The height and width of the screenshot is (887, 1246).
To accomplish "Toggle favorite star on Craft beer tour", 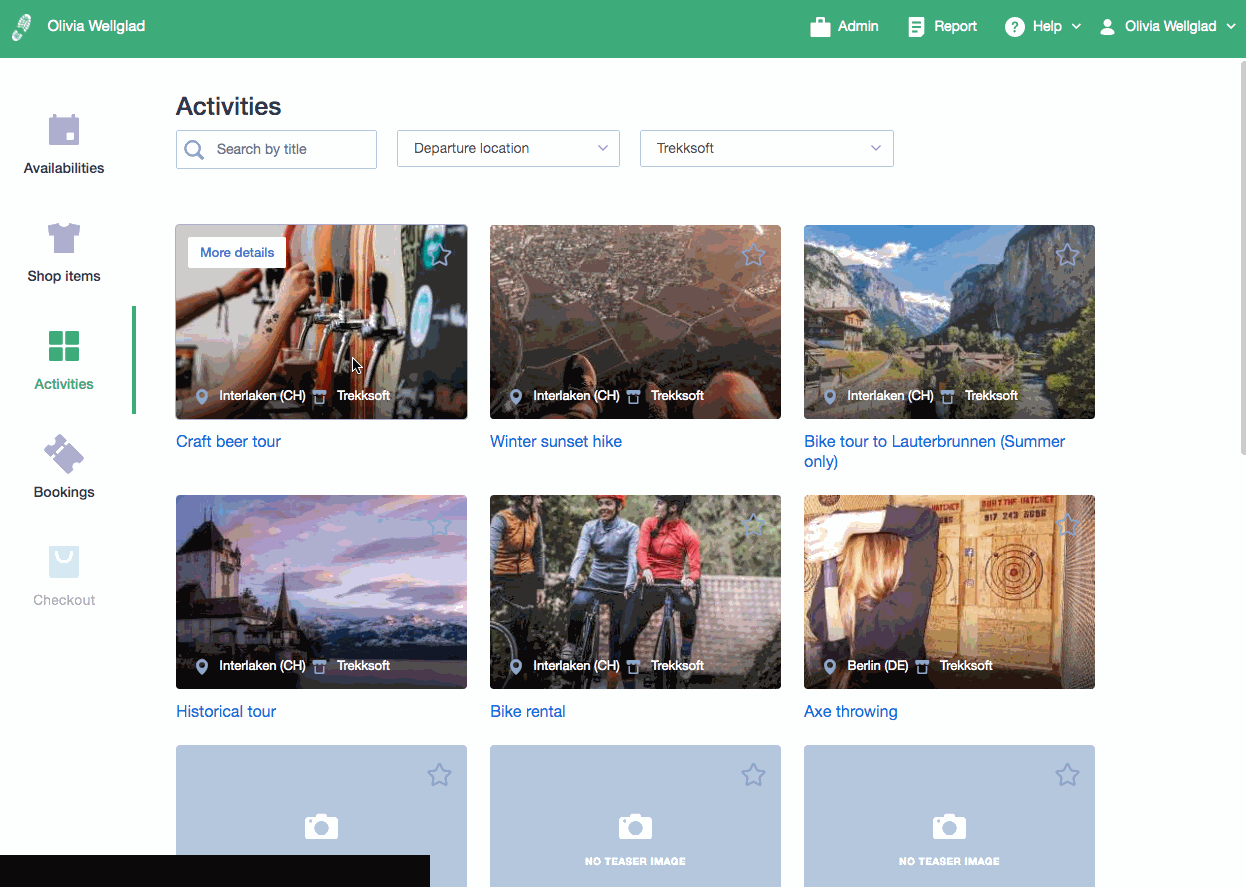I will tap(439, 255).
